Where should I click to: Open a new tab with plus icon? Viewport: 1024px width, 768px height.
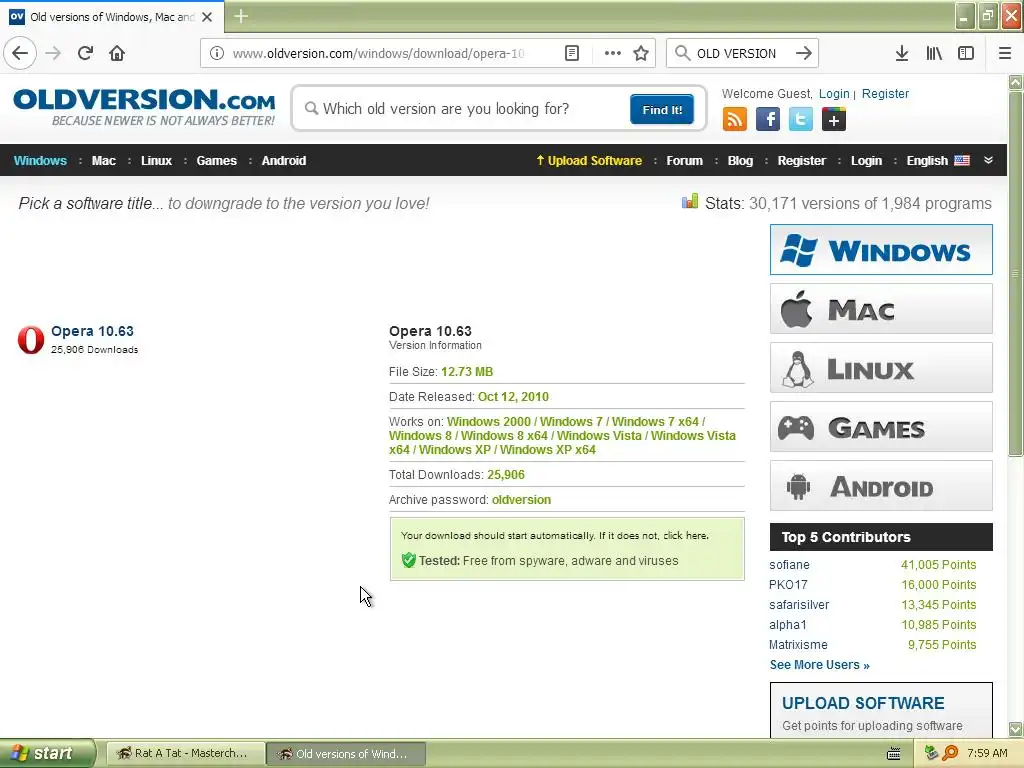241,16
